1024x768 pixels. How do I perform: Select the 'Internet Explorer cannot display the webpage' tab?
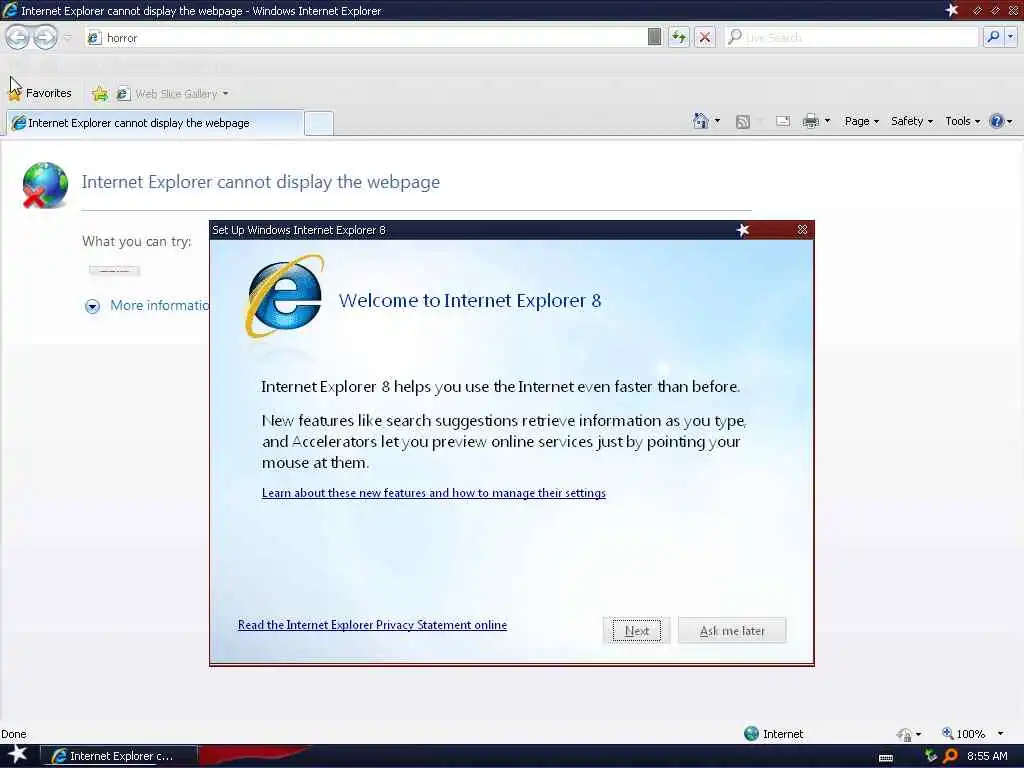pos(154,123)
